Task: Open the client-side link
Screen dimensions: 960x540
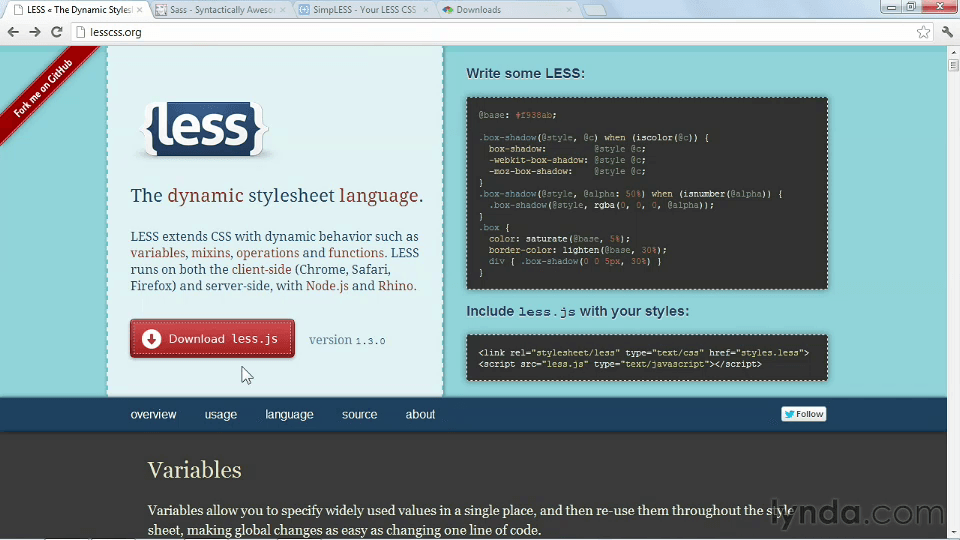Action: [261, 269]
